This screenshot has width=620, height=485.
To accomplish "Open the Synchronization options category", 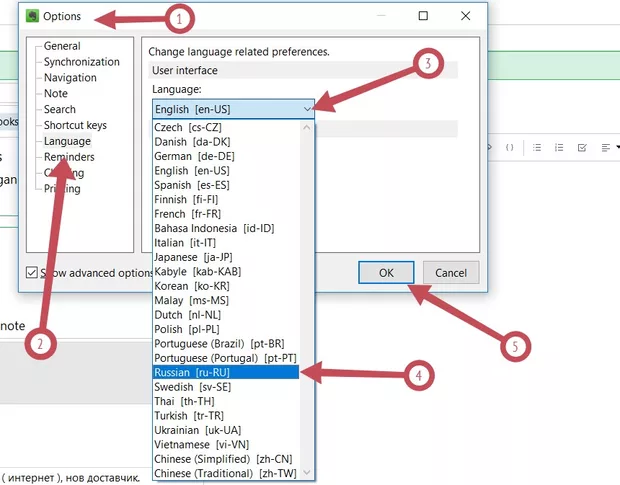I will click(x=81, y=62).
